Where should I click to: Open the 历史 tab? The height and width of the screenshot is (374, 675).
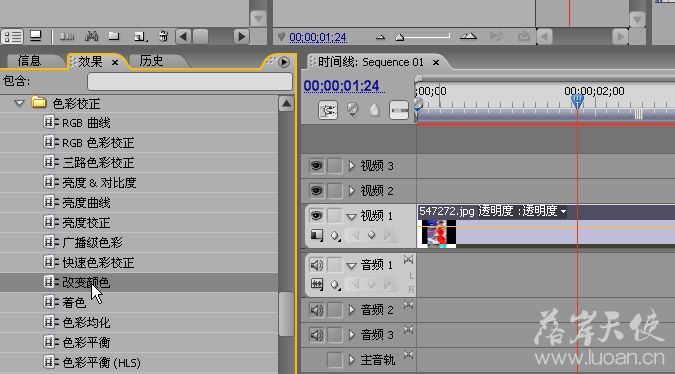(x=151, y=61)
